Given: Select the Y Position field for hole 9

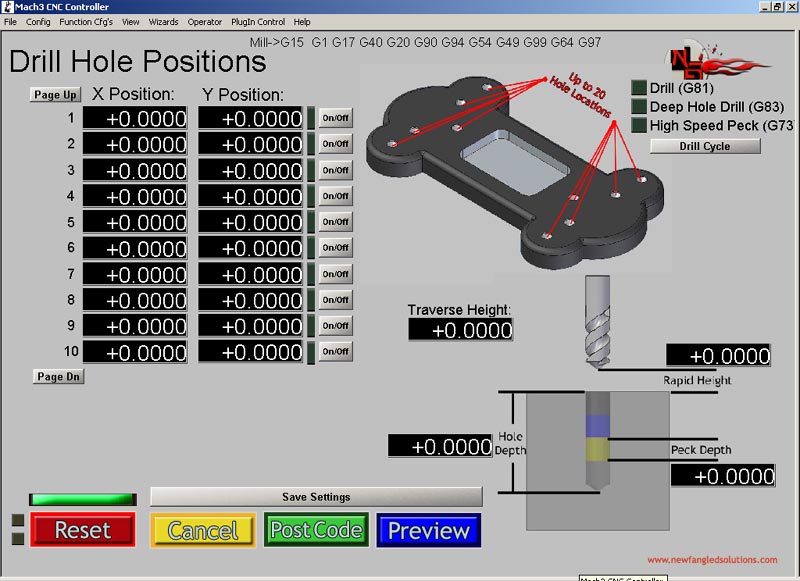Looking at the screenshot, I should click(x=251, y=326).
